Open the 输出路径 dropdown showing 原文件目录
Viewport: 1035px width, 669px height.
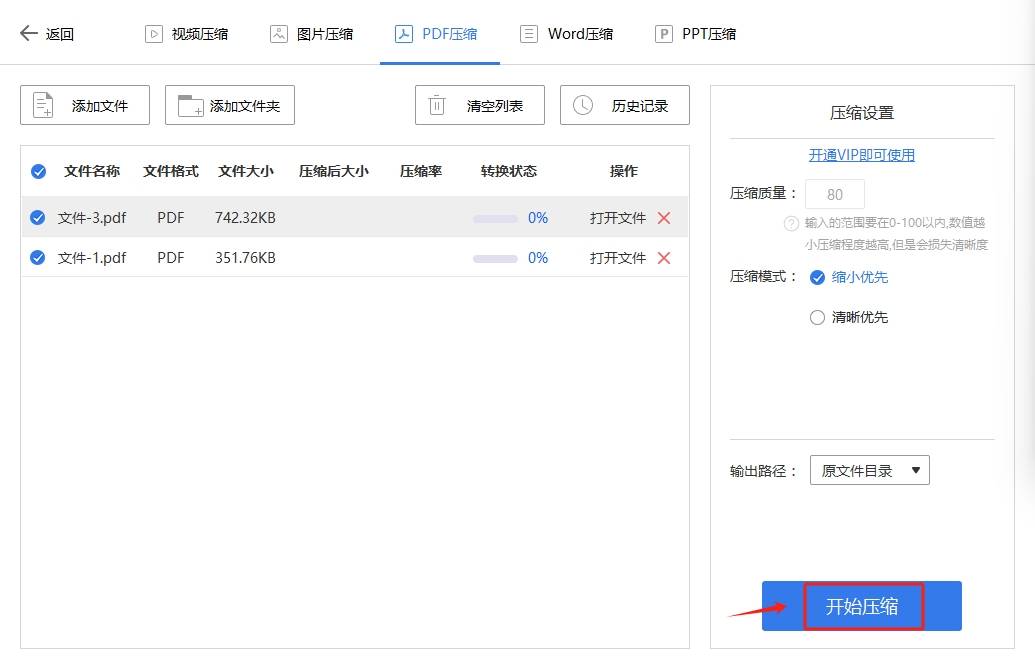[x=869, y=469]
